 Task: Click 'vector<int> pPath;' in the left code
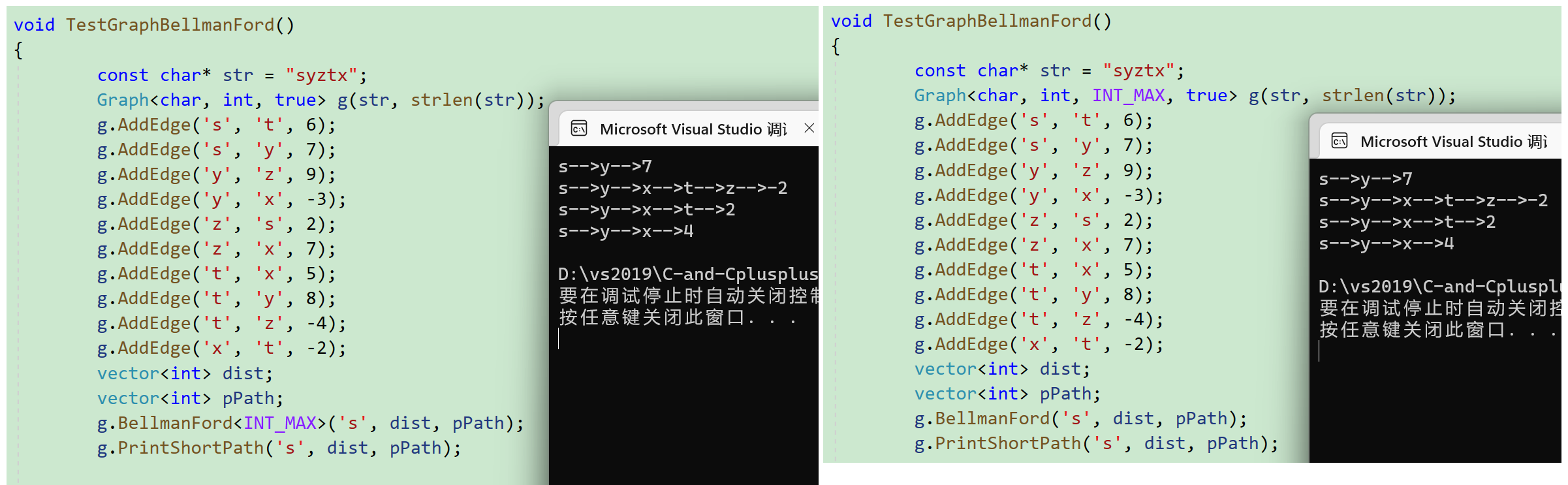(x=191, y=398)
